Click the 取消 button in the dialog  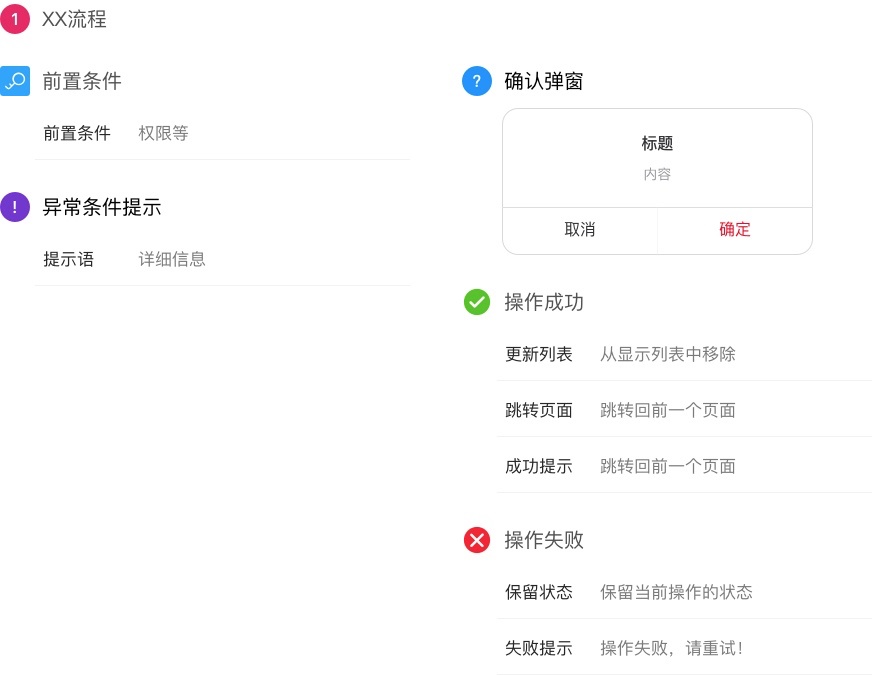tap(580, 230)
